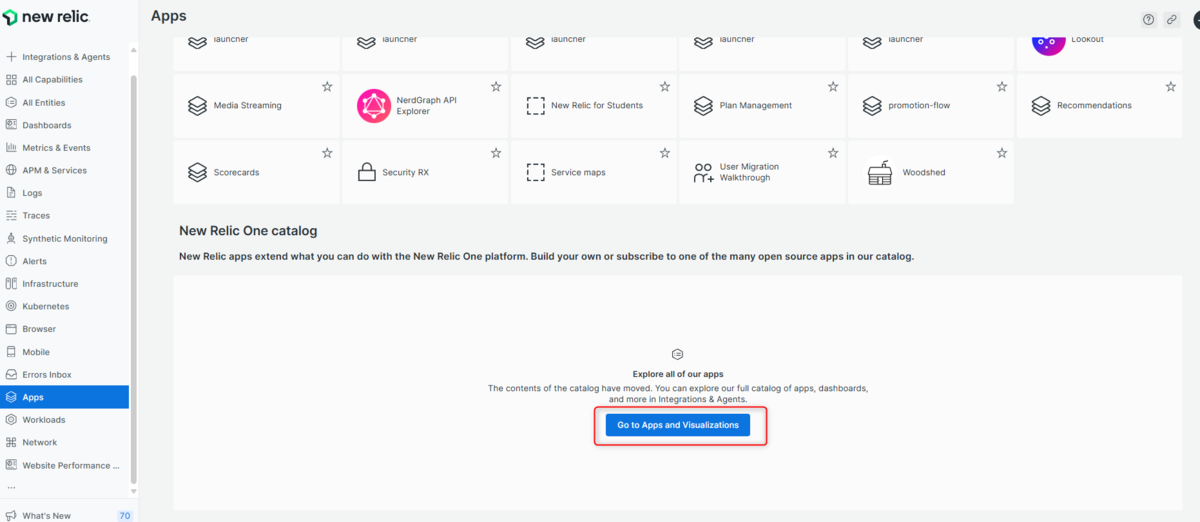Click the What's New 70 badge
The image size is (1200, 522).
[125, 516]
